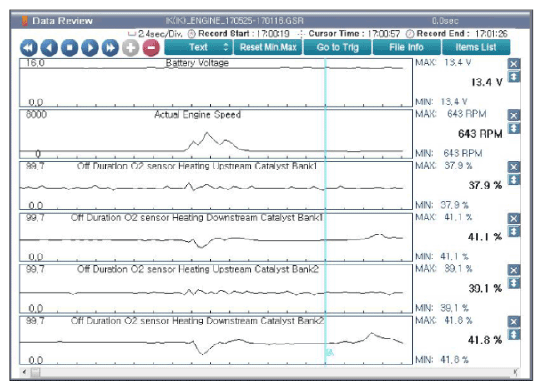This screenshot has width=543, height=391.
Task: Click the 37.9 % current value
Action: point(485,186)
